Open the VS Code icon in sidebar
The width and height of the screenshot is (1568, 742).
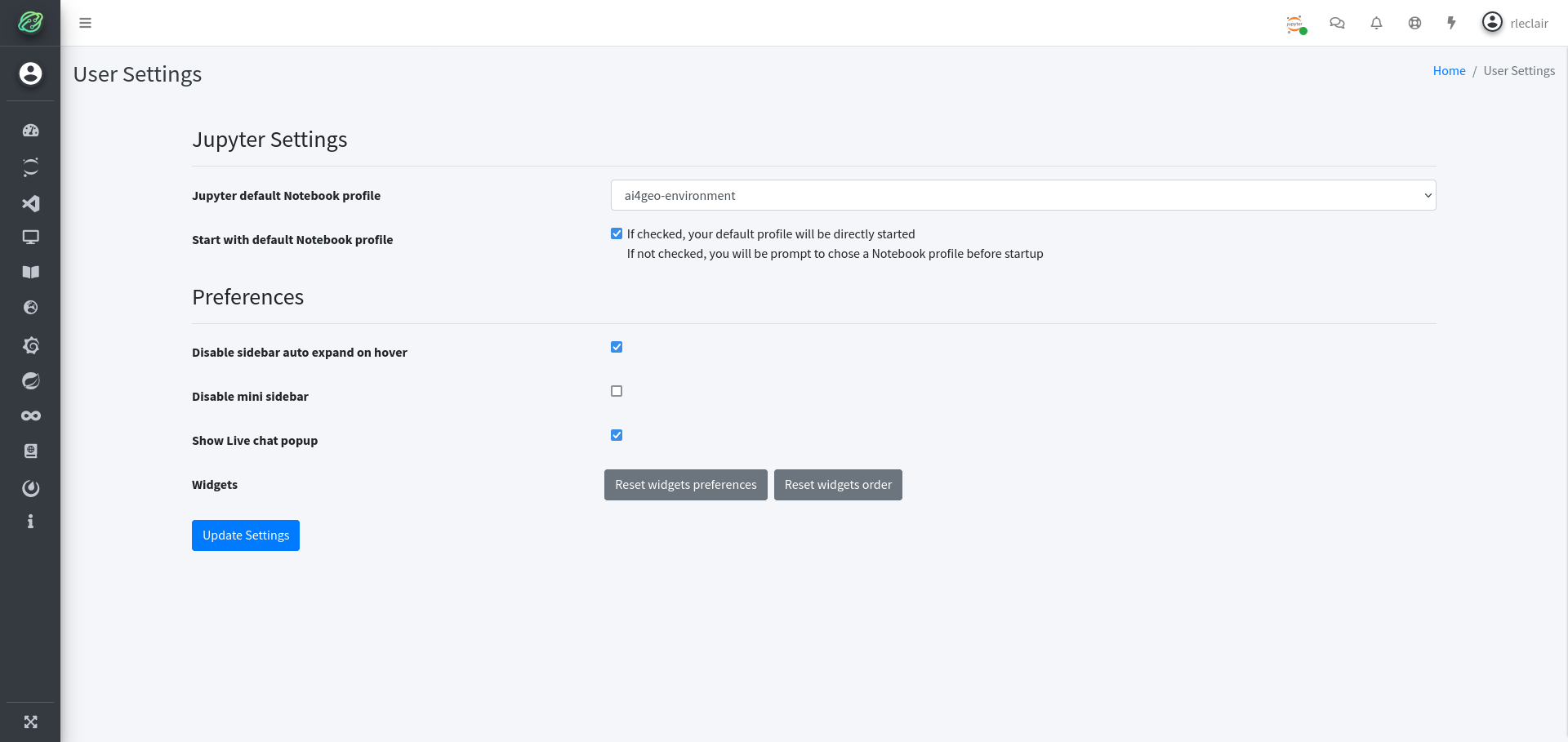click(x=30, y=203)
